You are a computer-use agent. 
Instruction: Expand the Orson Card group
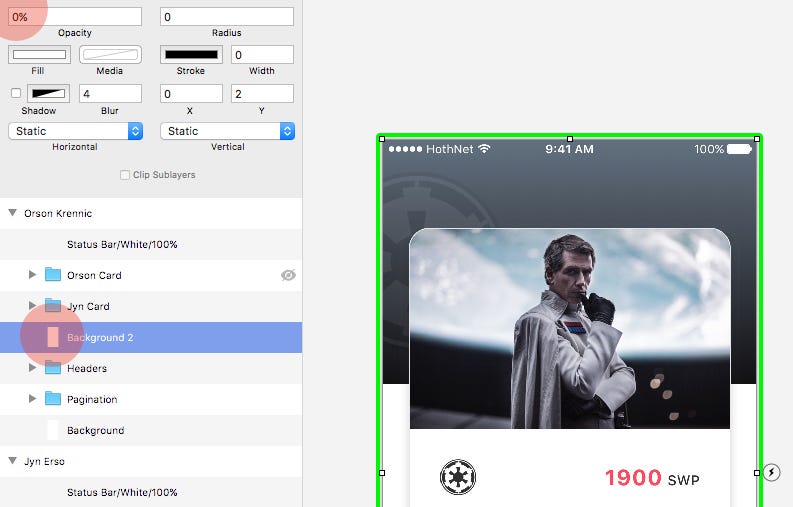point(32,275)
